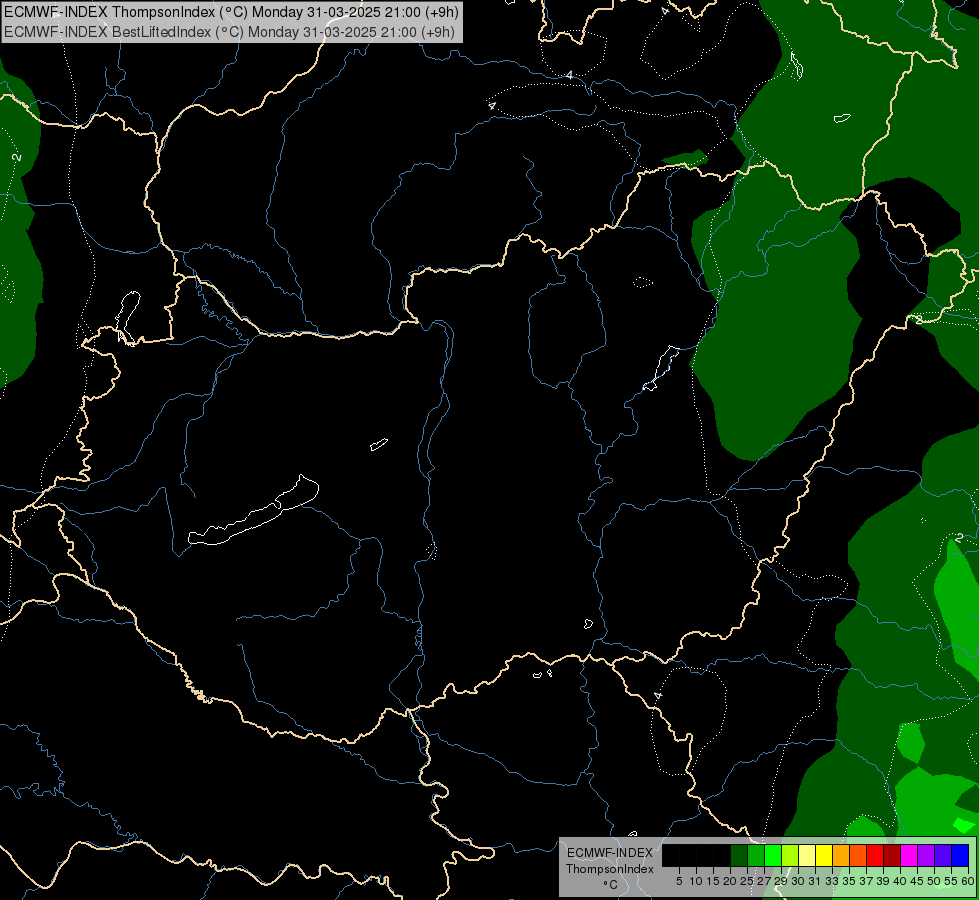Image resolution: width=979 pixels, height=900 pixels.
Task: Click the legend's ECMWF-INDEX label
Action: click(x=610, y=853)
